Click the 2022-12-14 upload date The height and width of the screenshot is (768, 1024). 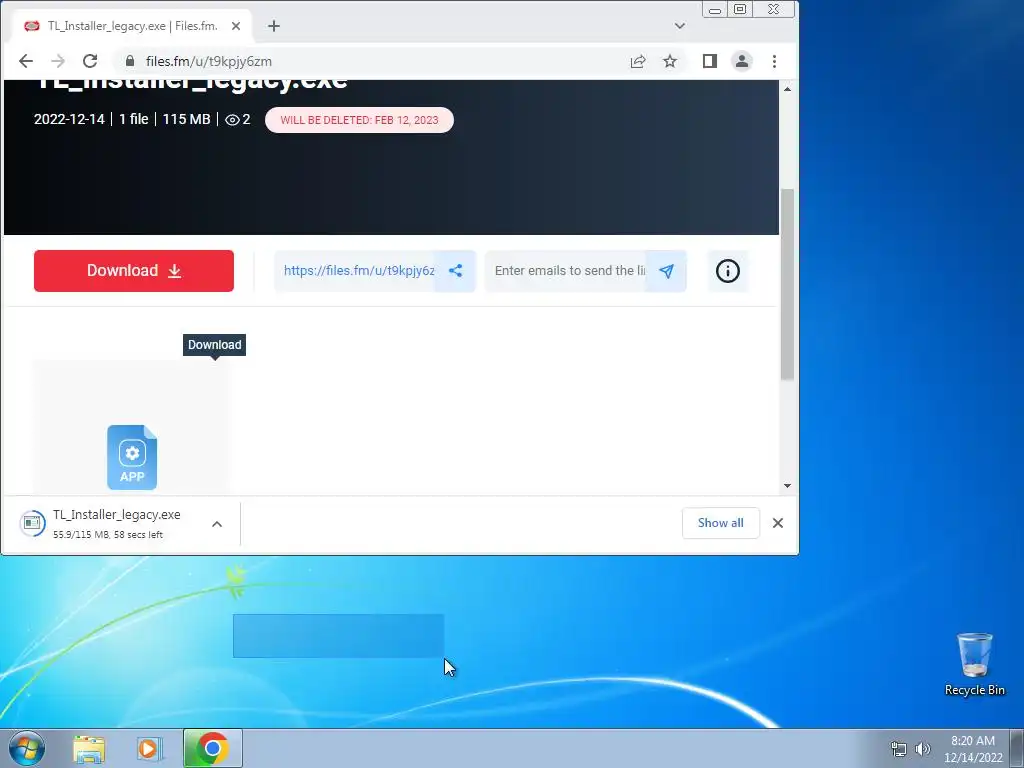tap(69, 120)
